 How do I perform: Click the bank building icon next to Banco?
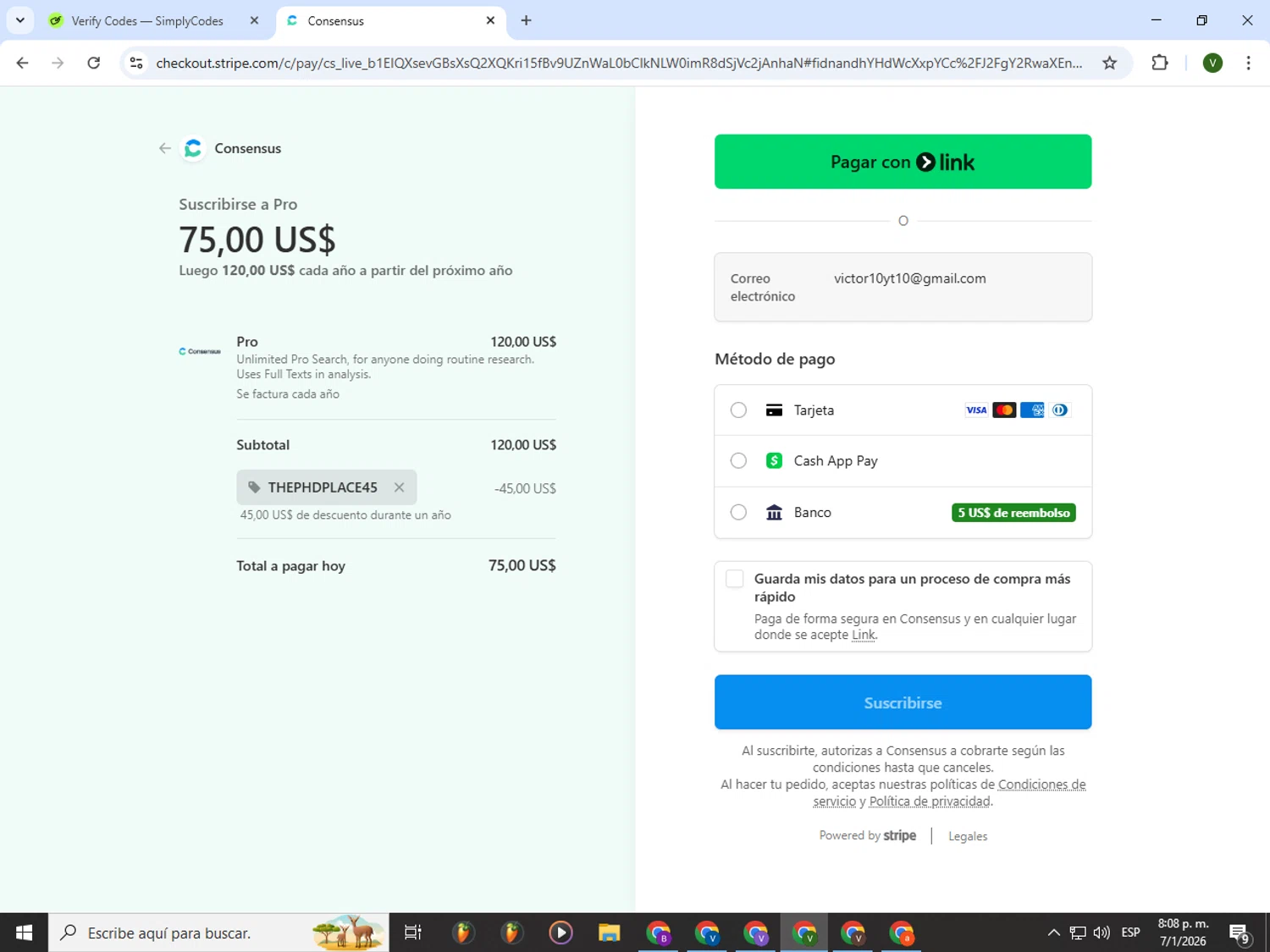[x=774, y=513]
